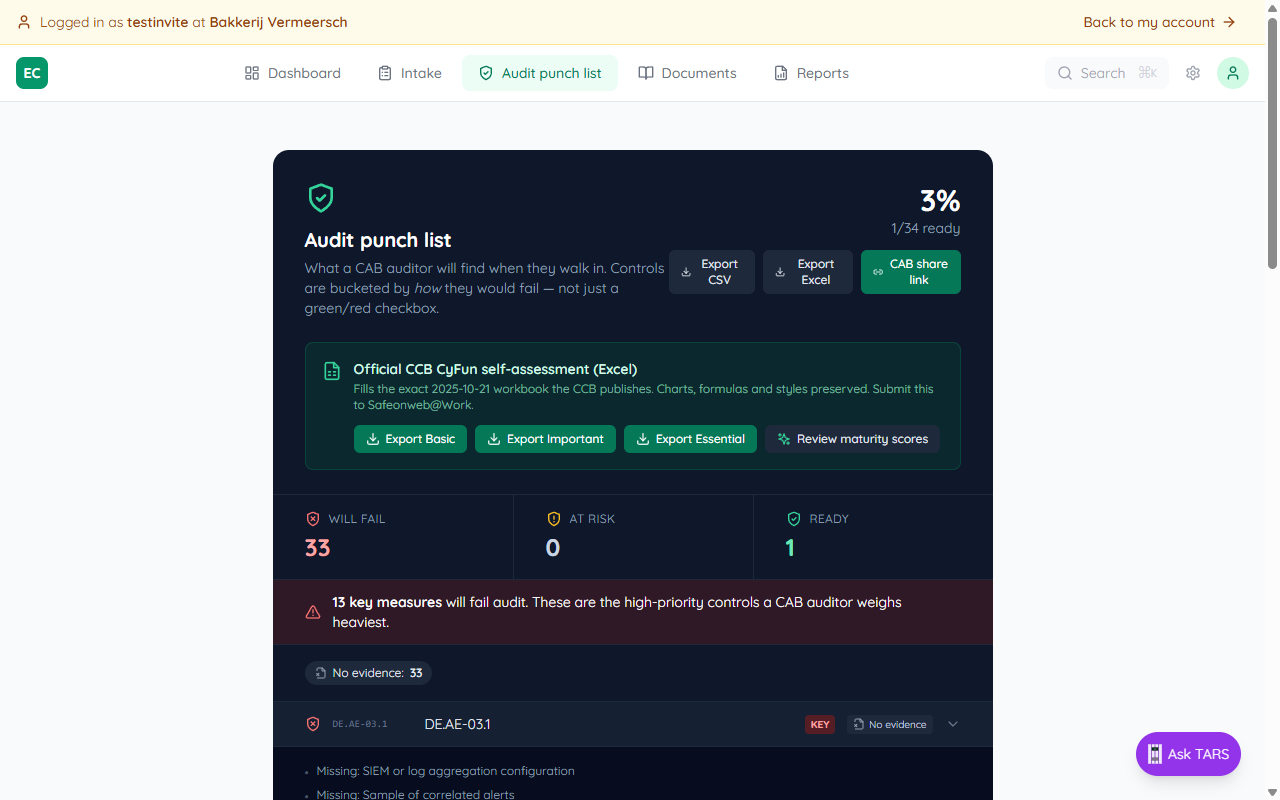This screenshot has width=1280, height=800.
Task: Click the Export Essential button
Action: coord(690,439)
